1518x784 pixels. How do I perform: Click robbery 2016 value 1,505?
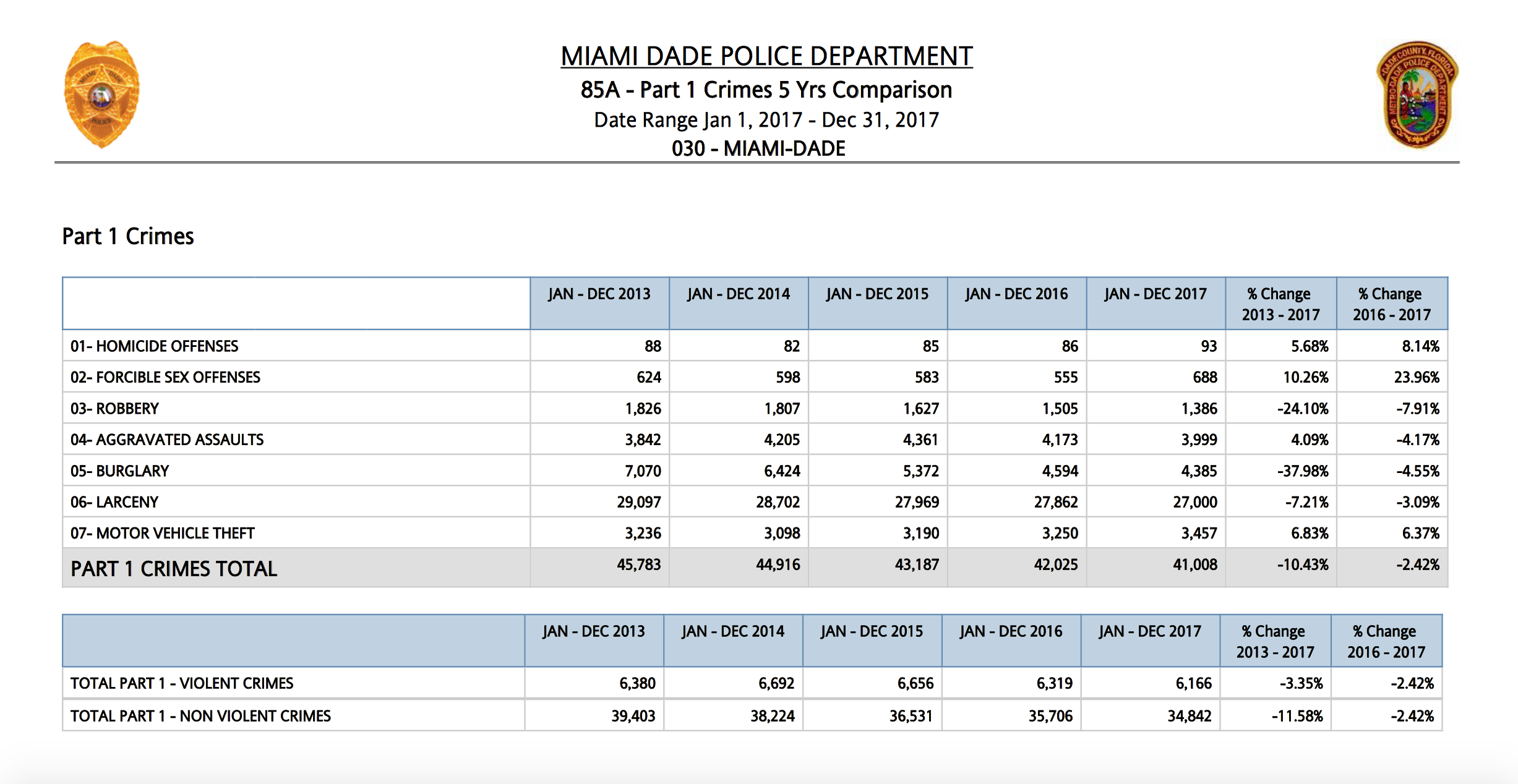coord(1060,409)
